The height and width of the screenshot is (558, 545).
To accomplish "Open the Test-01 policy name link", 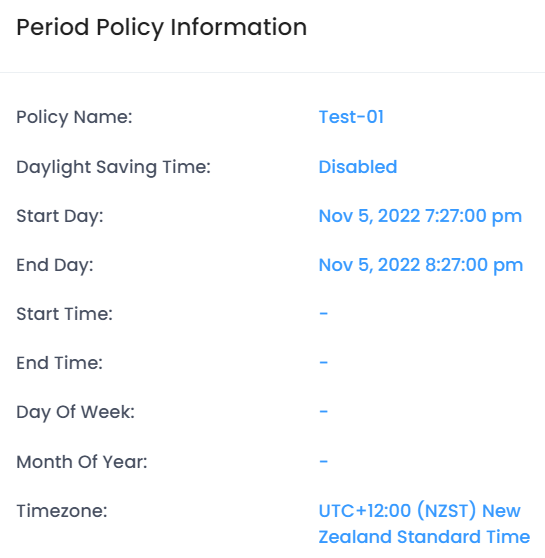I will click(x=351, y=117).
